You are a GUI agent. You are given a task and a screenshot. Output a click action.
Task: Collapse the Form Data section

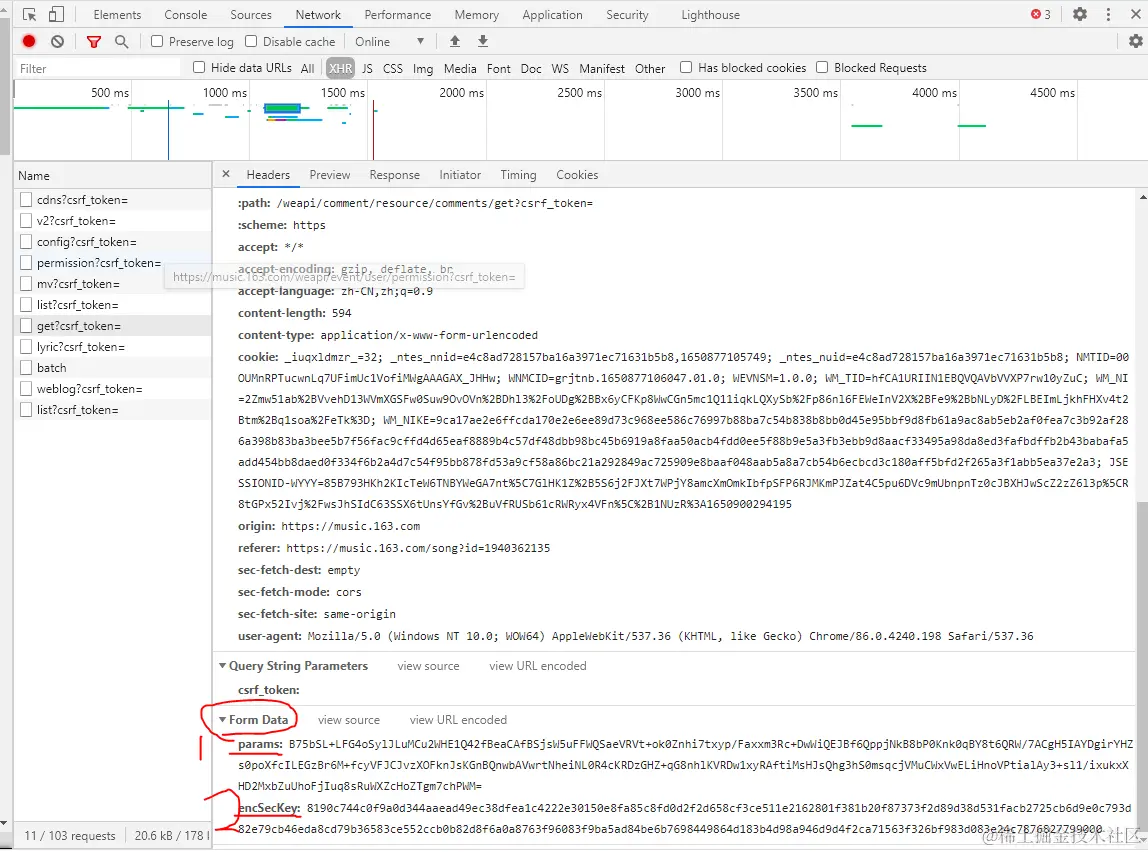(x=223, y=720)
